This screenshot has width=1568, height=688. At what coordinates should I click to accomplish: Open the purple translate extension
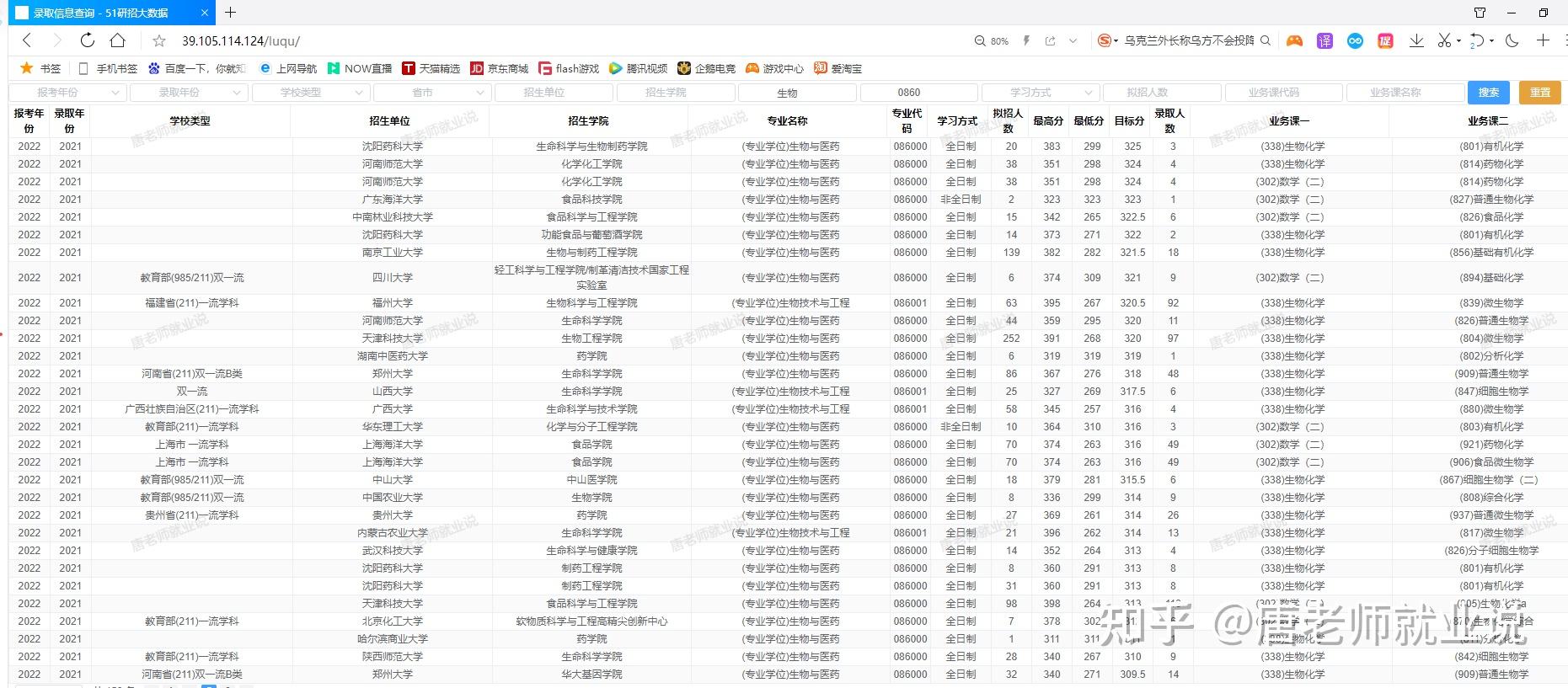[x=1325, y=40]
